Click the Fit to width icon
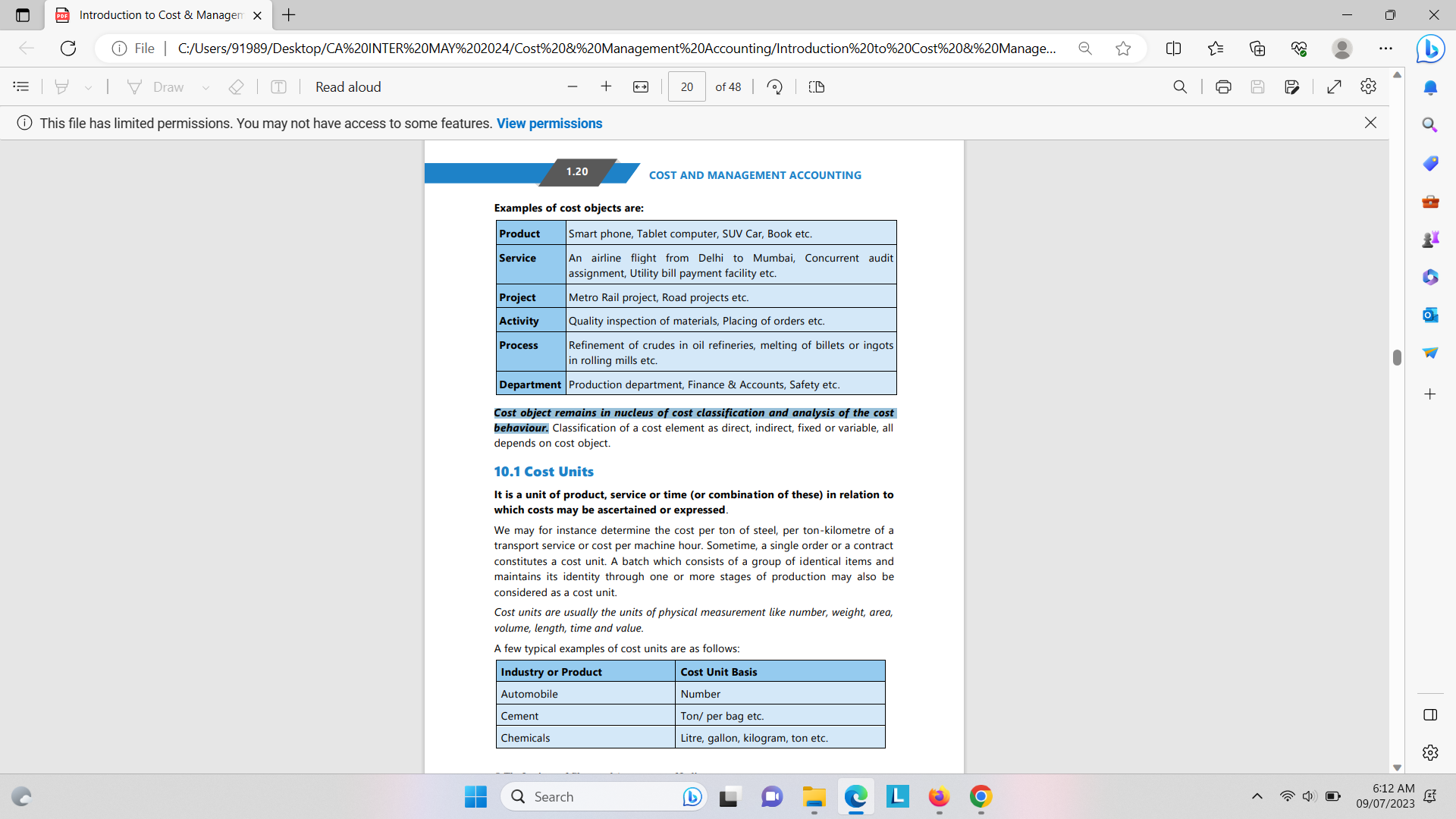1456x819 pixels. click(x=641, y=86)
